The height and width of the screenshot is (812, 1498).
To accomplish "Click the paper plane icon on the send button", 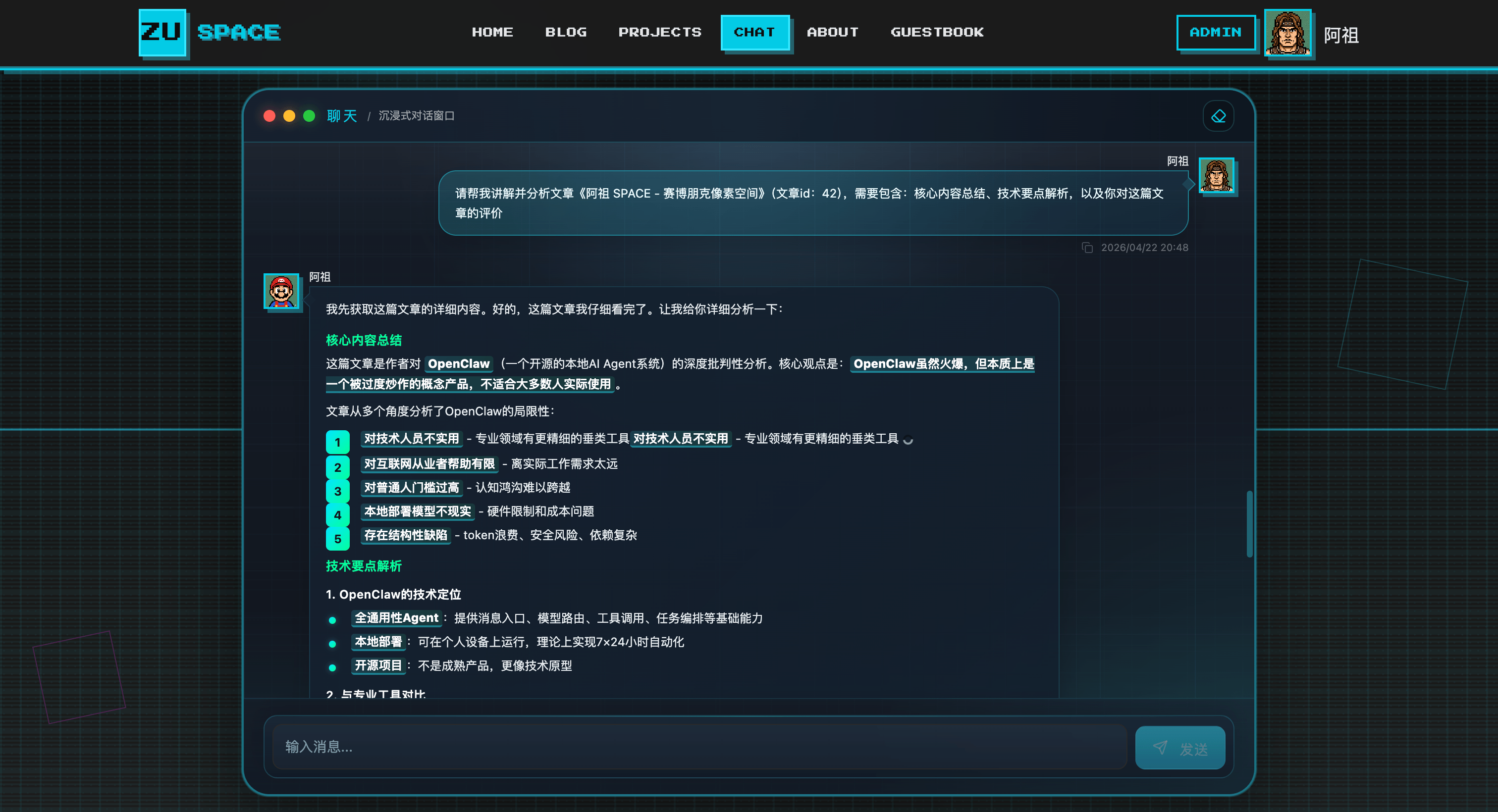I will (x=1161, y=748).
